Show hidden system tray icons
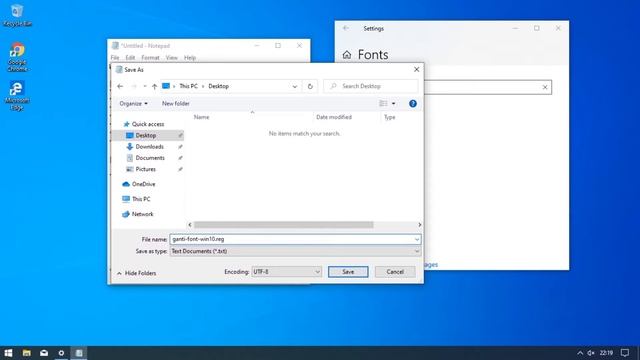 click(x=580, y=353)
